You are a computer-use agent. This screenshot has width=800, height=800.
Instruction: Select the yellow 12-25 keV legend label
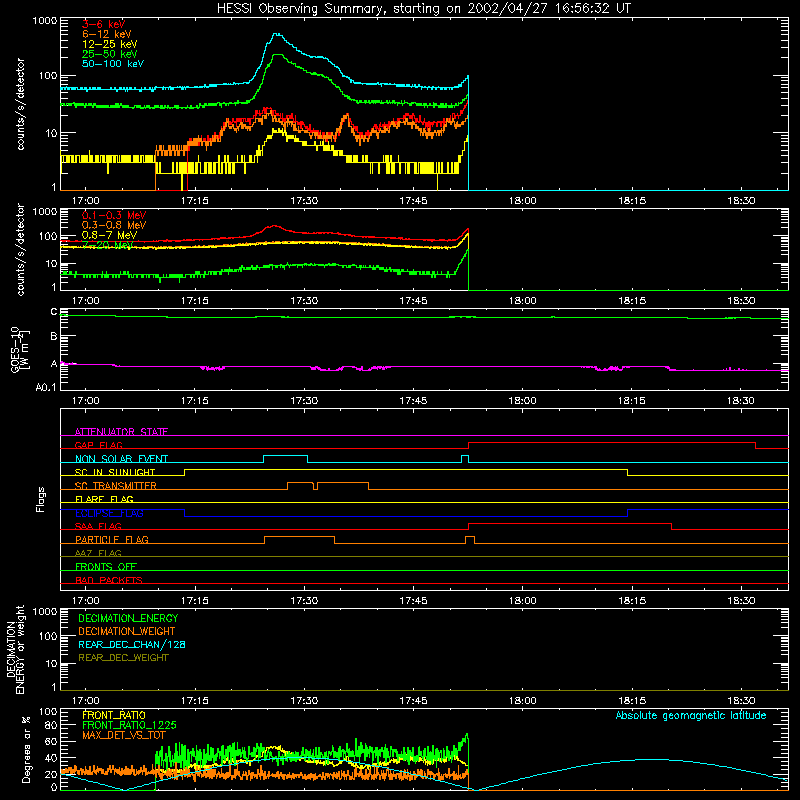click(110, 44)
